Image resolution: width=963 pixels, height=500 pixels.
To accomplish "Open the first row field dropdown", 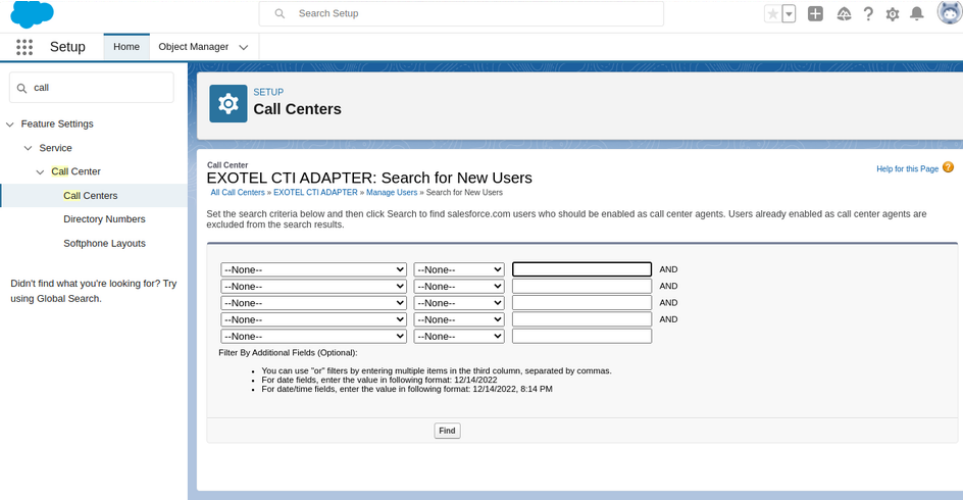I will click(313, 270).
